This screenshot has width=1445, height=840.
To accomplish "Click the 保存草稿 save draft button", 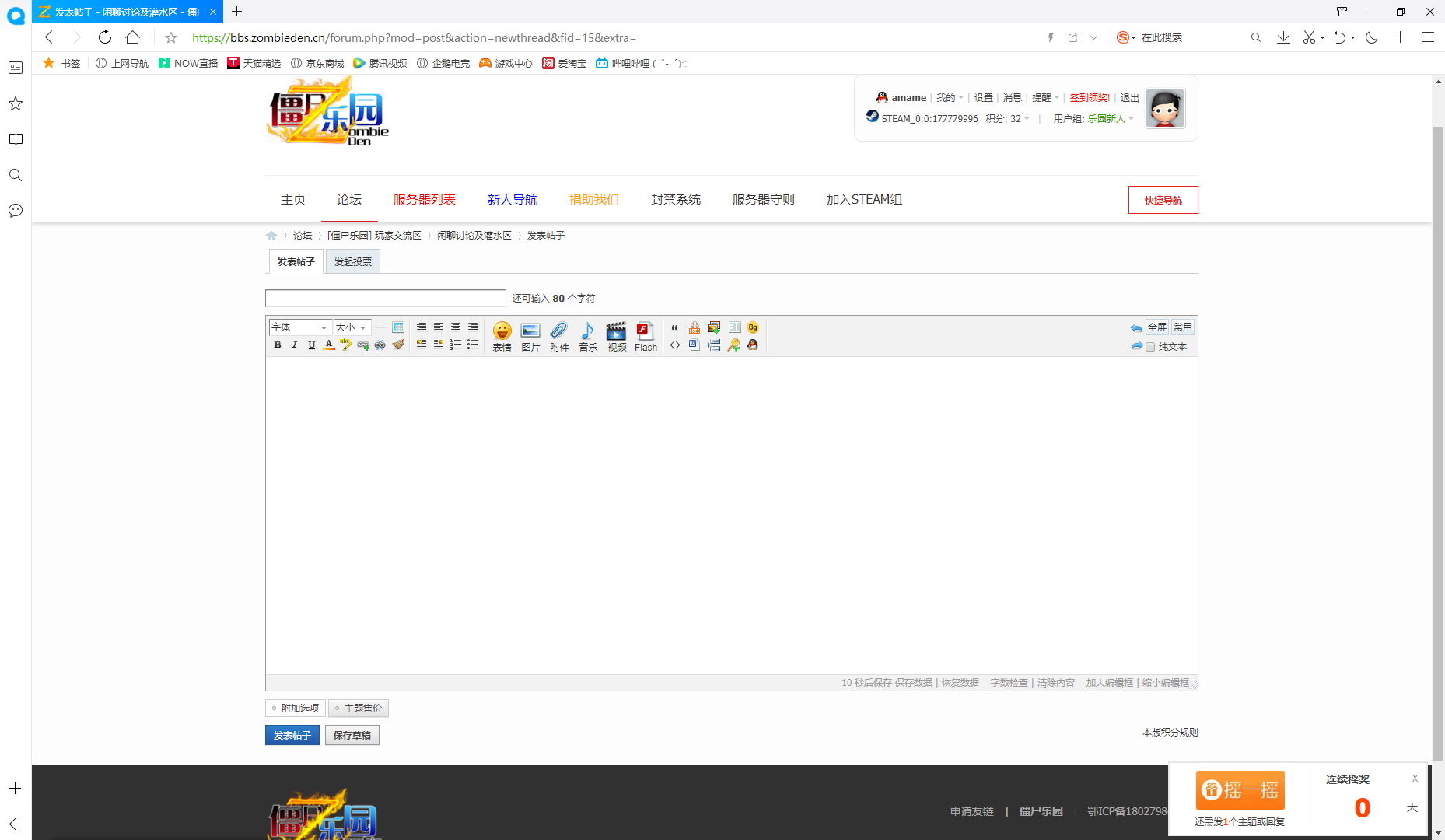I will point(352,735).
